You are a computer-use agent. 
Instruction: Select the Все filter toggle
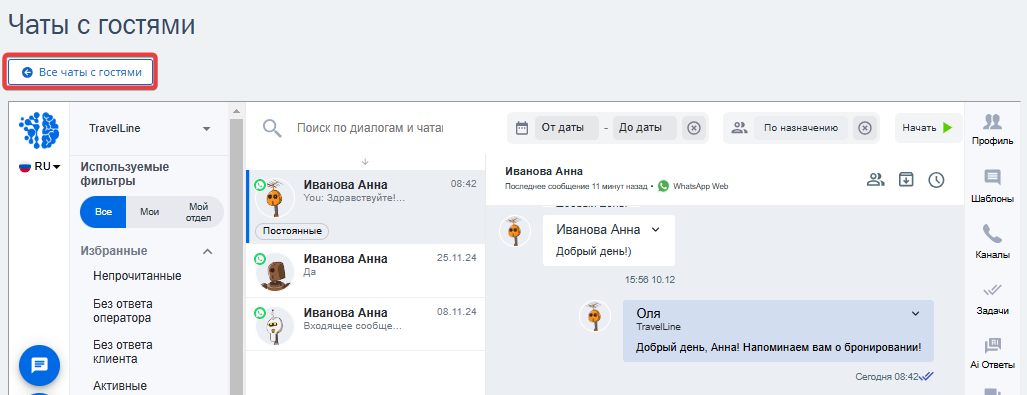(103, 212)
